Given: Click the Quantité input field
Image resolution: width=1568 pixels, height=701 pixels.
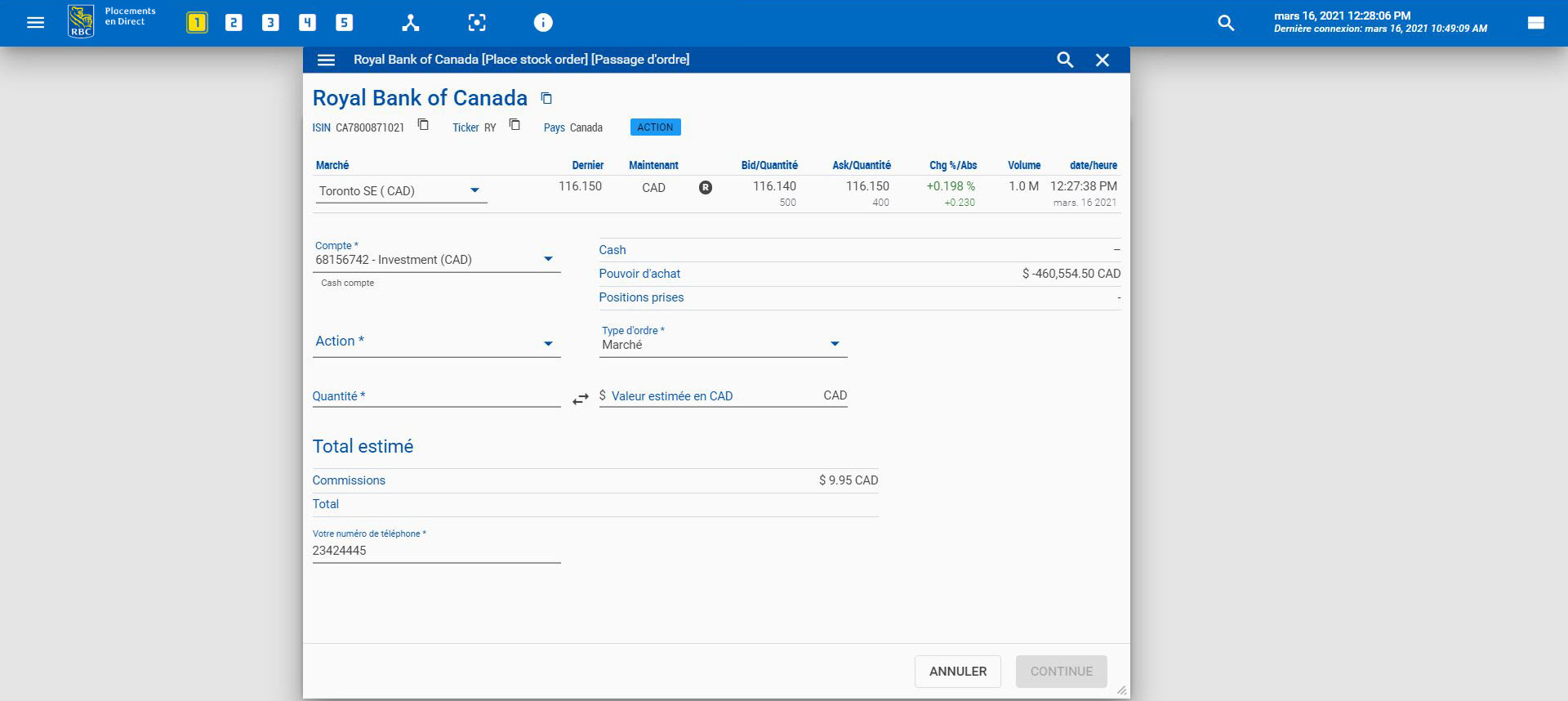Looking at the screenshot, I should (436, 396).
